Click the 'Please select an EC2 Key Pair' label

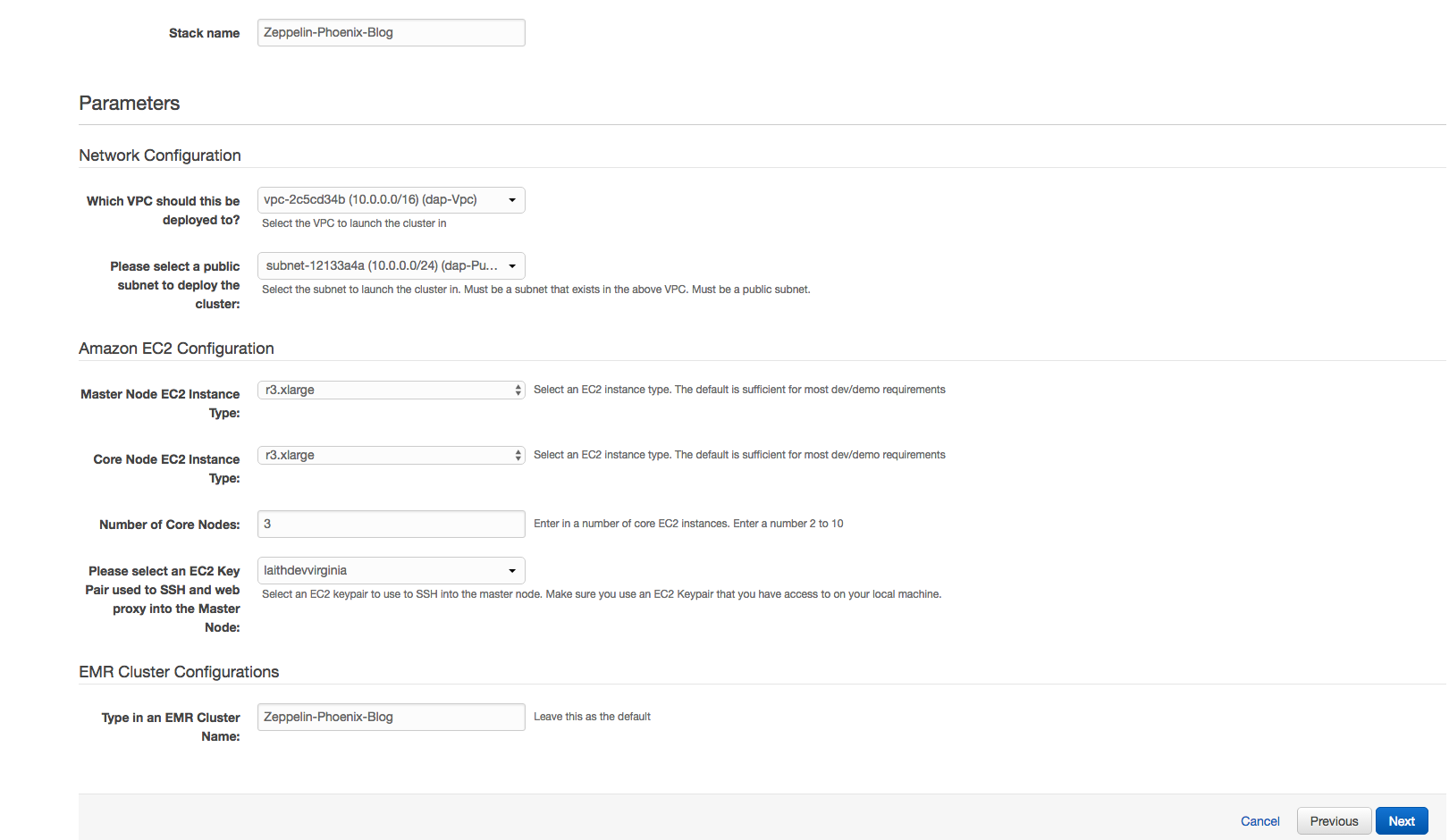click(x=163, y=600)
